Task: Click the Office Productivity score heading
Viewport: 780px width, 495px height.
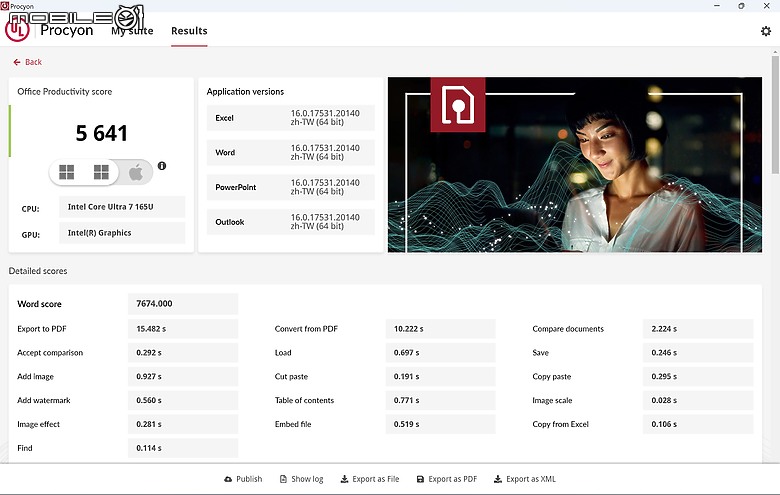Action: pyautogui.click(x=65, y=92)
